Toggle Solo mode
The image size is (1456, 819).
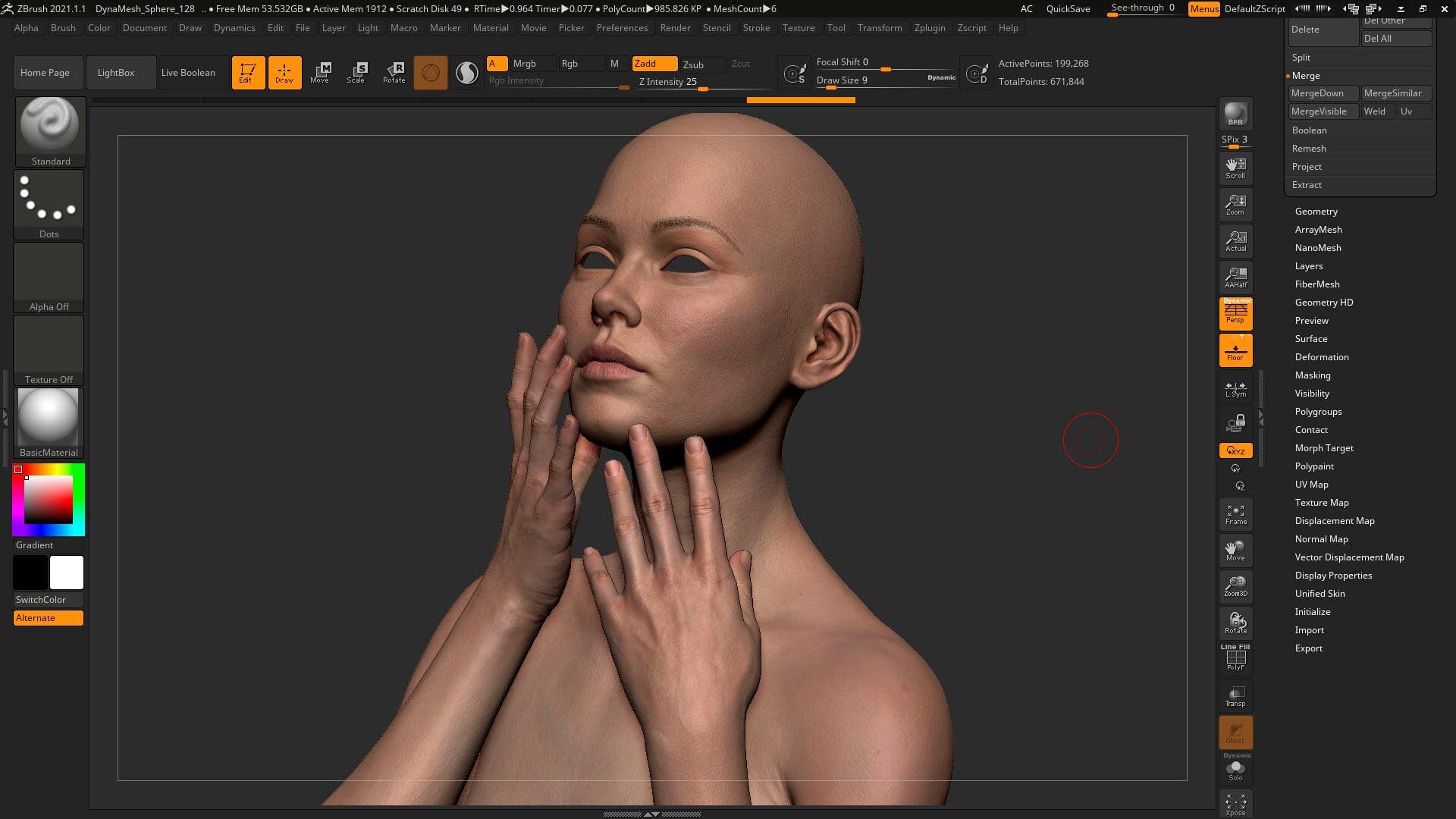1235,769
